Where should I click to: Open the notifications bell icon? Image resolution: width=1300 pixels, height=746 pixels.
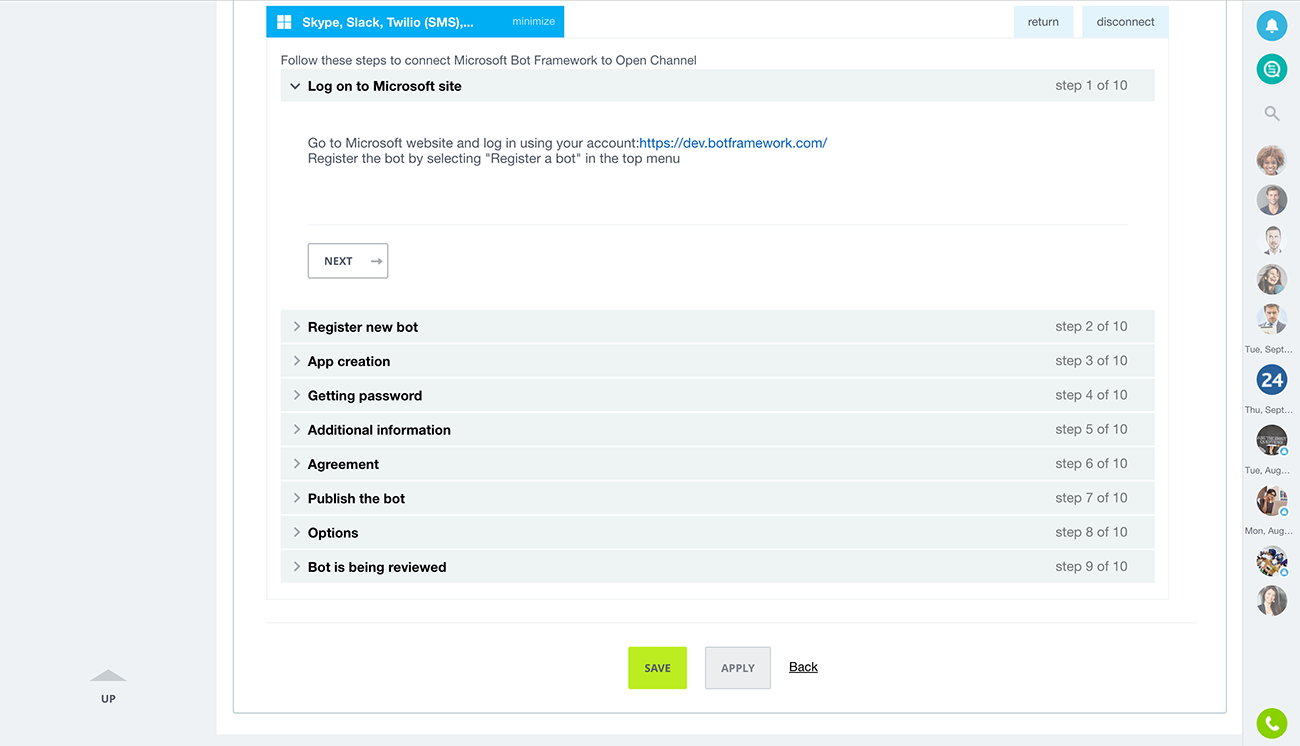coord(1271,26)
